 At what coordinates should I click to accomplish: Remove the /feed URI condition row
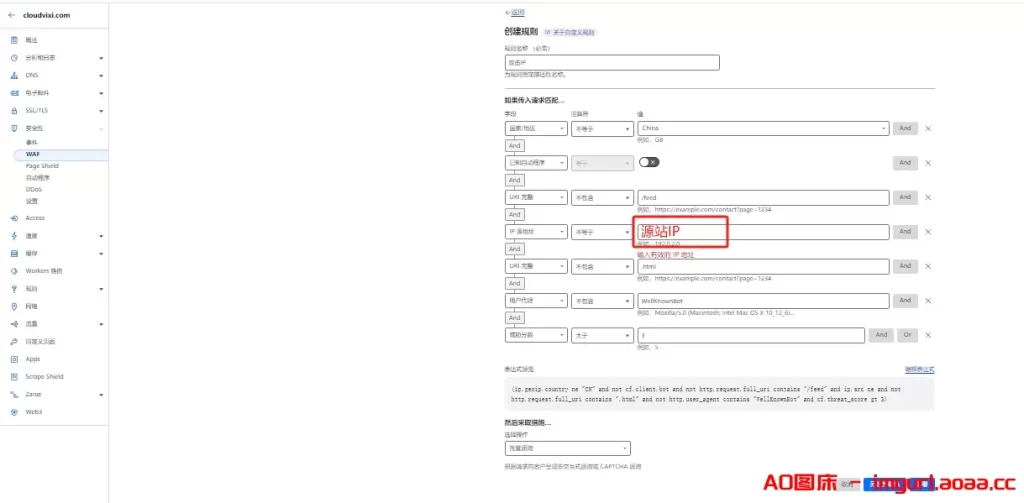coord(928,197)
